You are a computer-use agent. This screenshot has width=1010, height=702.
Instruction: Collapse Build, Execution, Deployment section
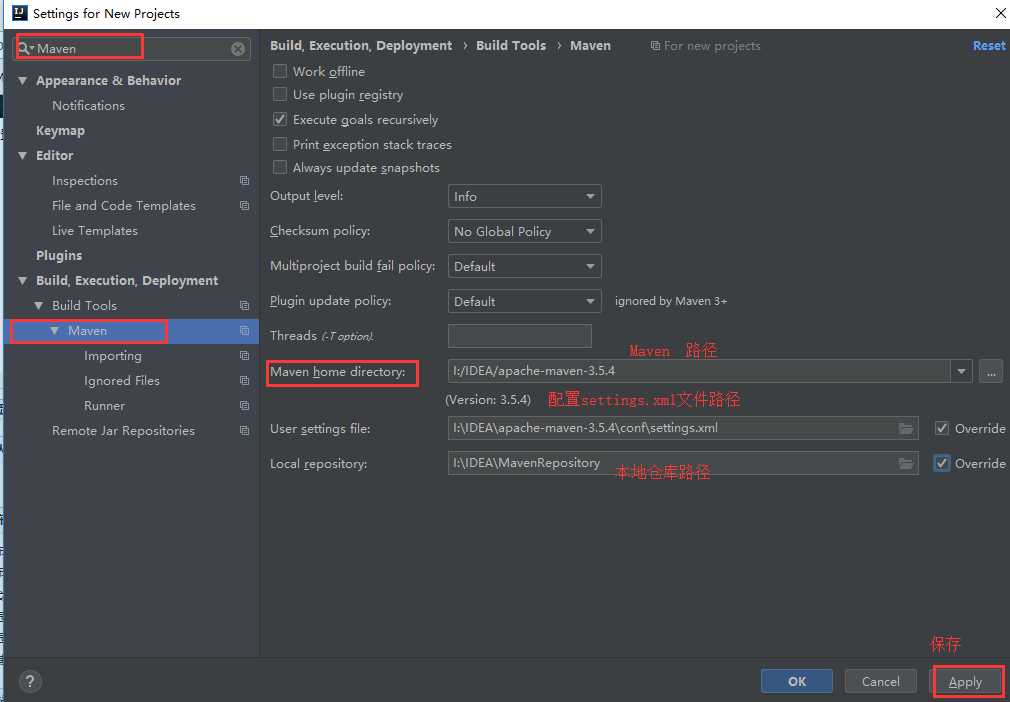tap(23, 281)
